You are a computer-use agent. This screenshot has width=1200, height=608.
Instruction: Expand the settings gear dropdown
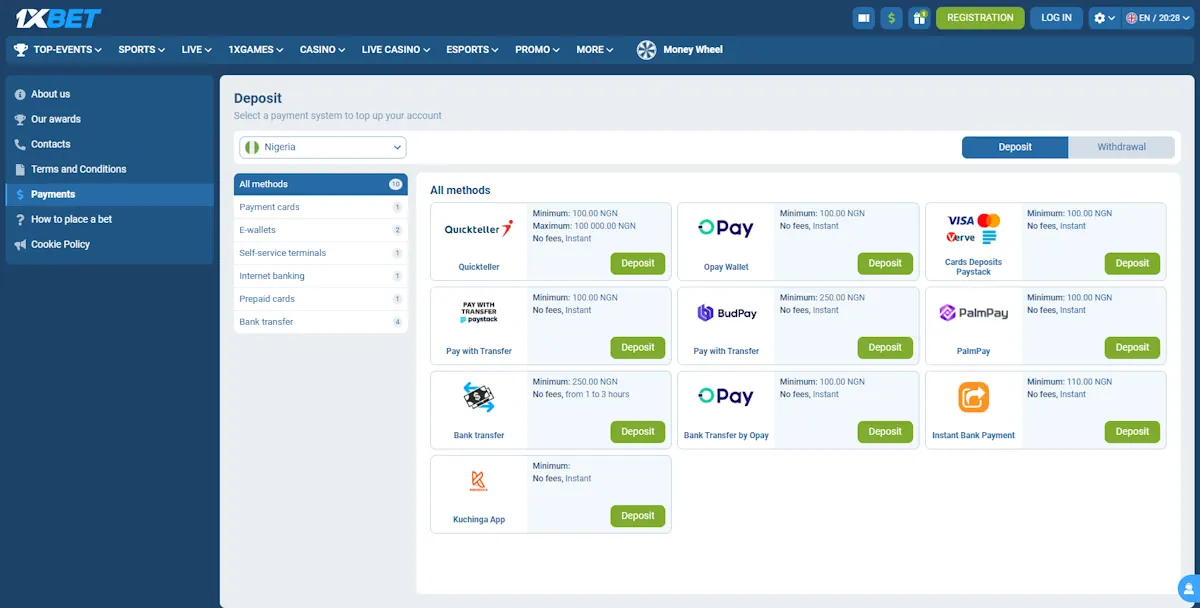point(1104,17)
